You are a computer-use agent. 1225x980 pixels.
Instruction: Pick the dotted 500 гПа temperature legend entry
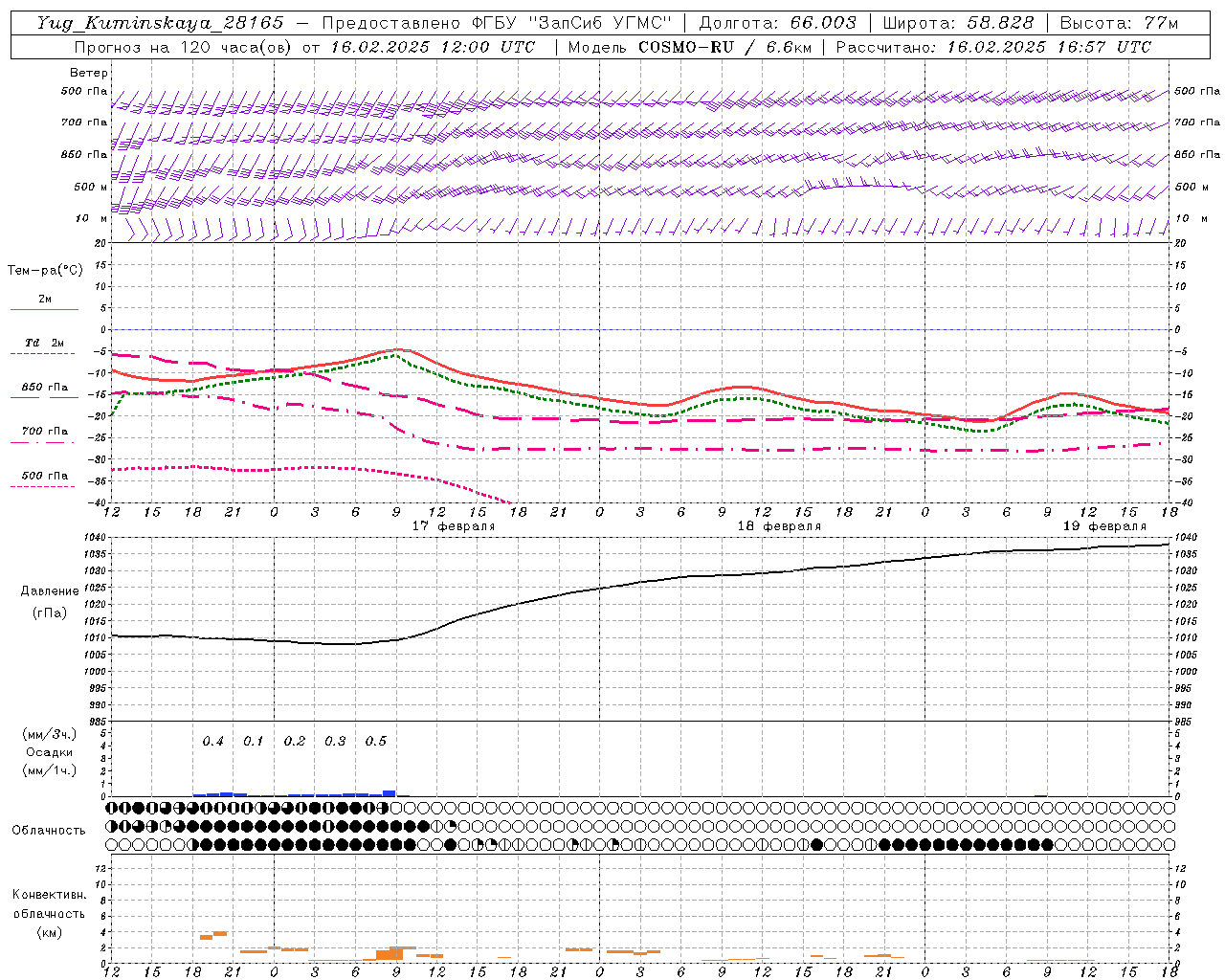pos(44,477)
